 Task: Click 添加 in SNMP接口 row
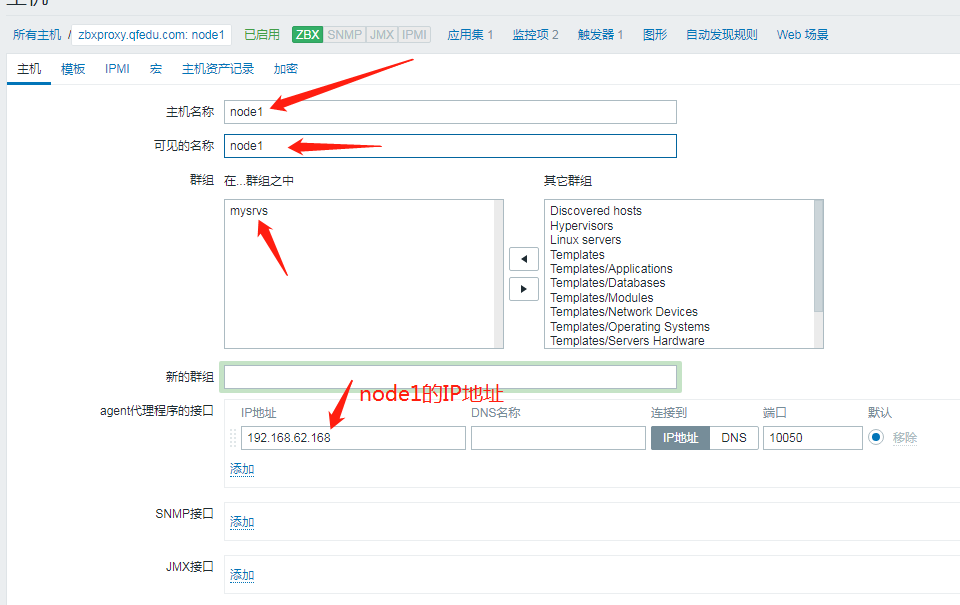click(242, 522)
